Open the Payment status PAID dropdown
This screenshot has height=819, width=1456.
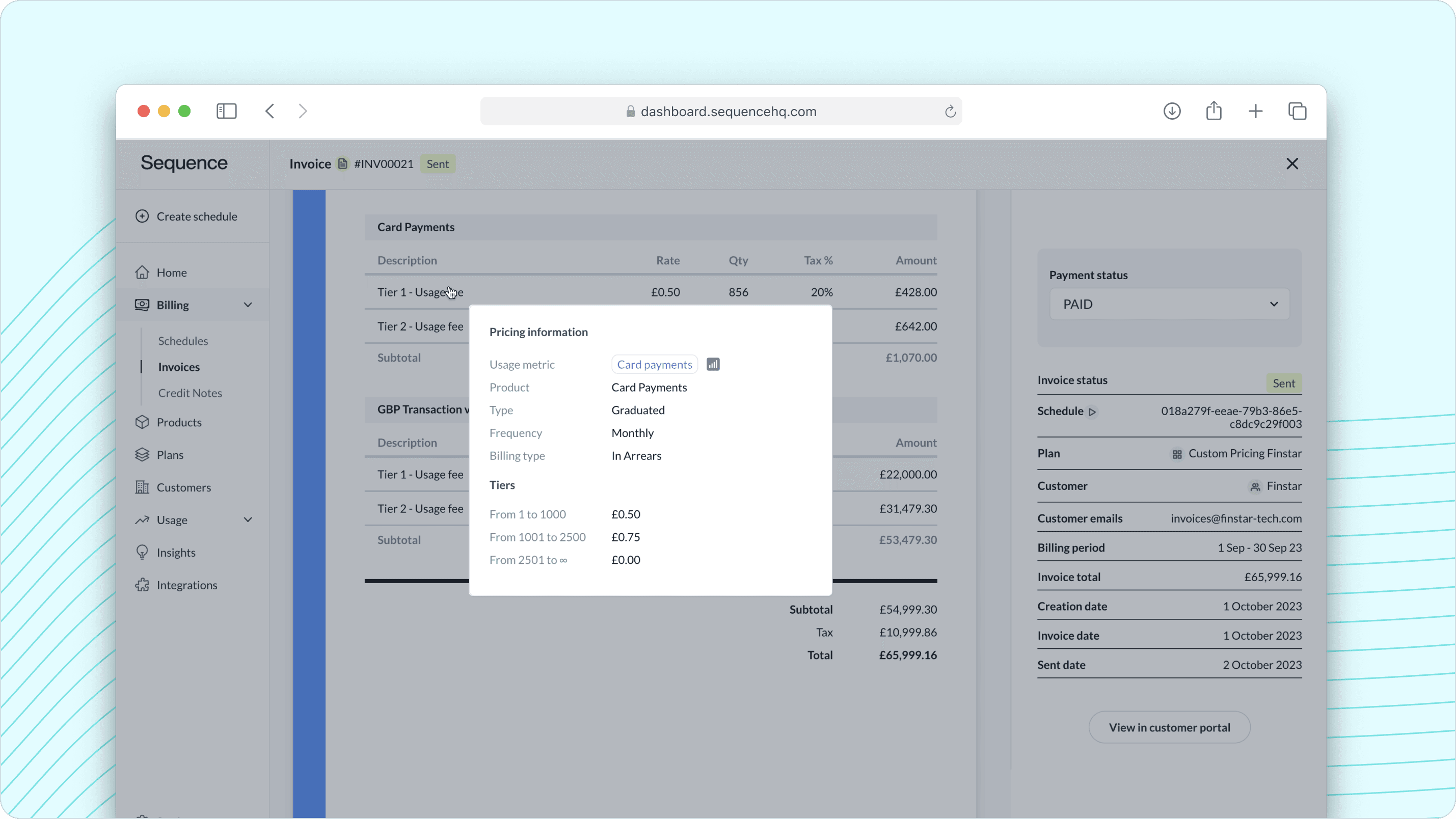(1169, 304)
